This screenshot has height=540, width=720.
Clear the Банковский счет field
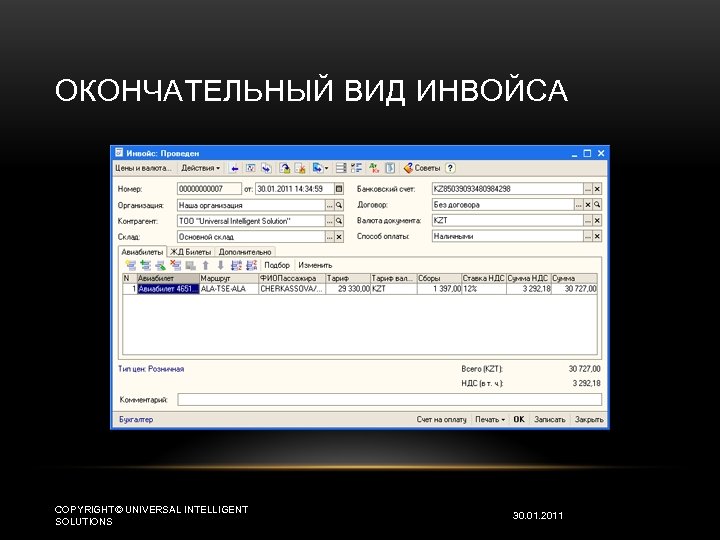point(597,189)
